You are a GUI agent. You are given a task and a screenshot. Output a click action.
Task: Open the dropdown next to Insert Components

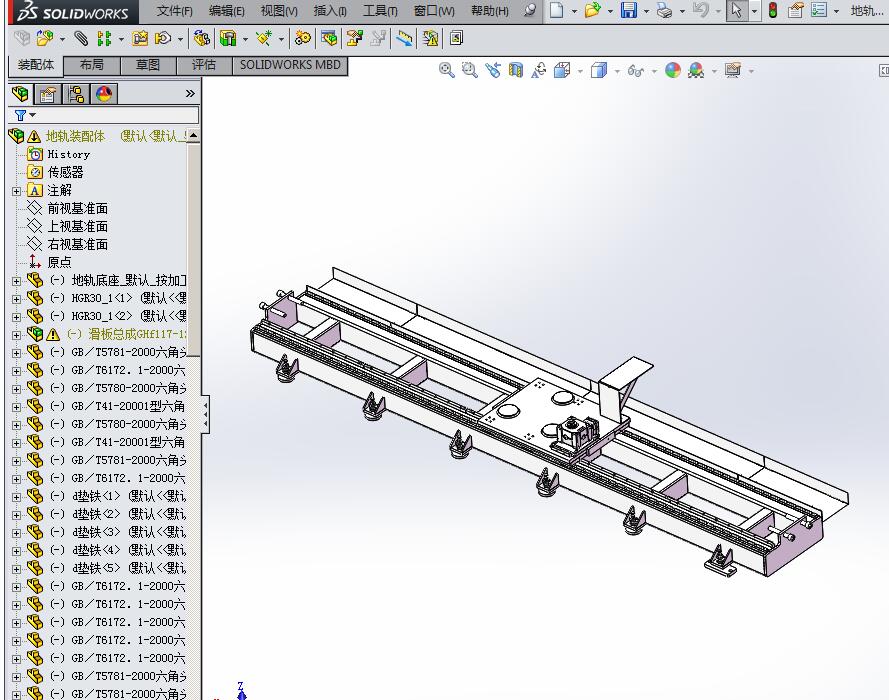click(x=62, y=39)
